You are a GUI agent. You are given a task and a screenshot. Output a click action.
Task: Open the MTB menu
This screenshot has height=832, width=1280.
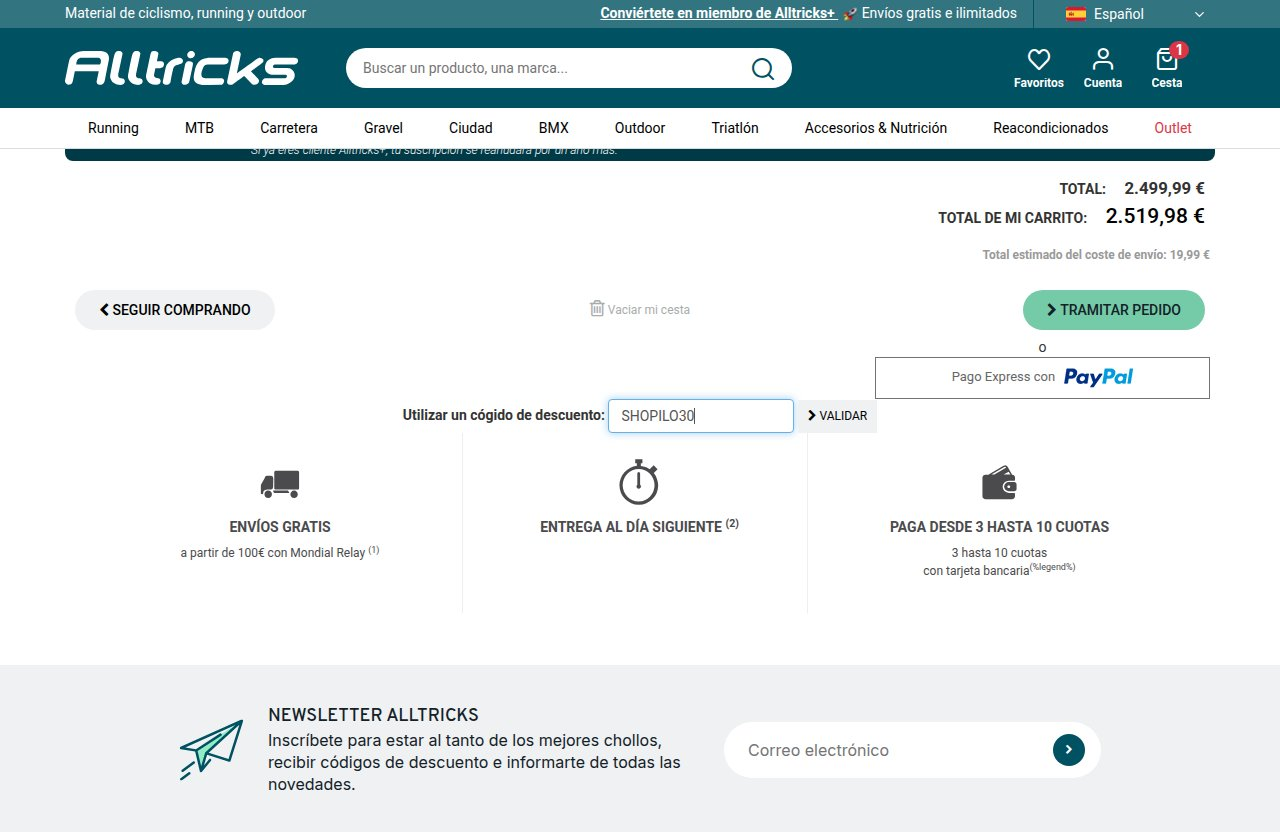(199, 128)
